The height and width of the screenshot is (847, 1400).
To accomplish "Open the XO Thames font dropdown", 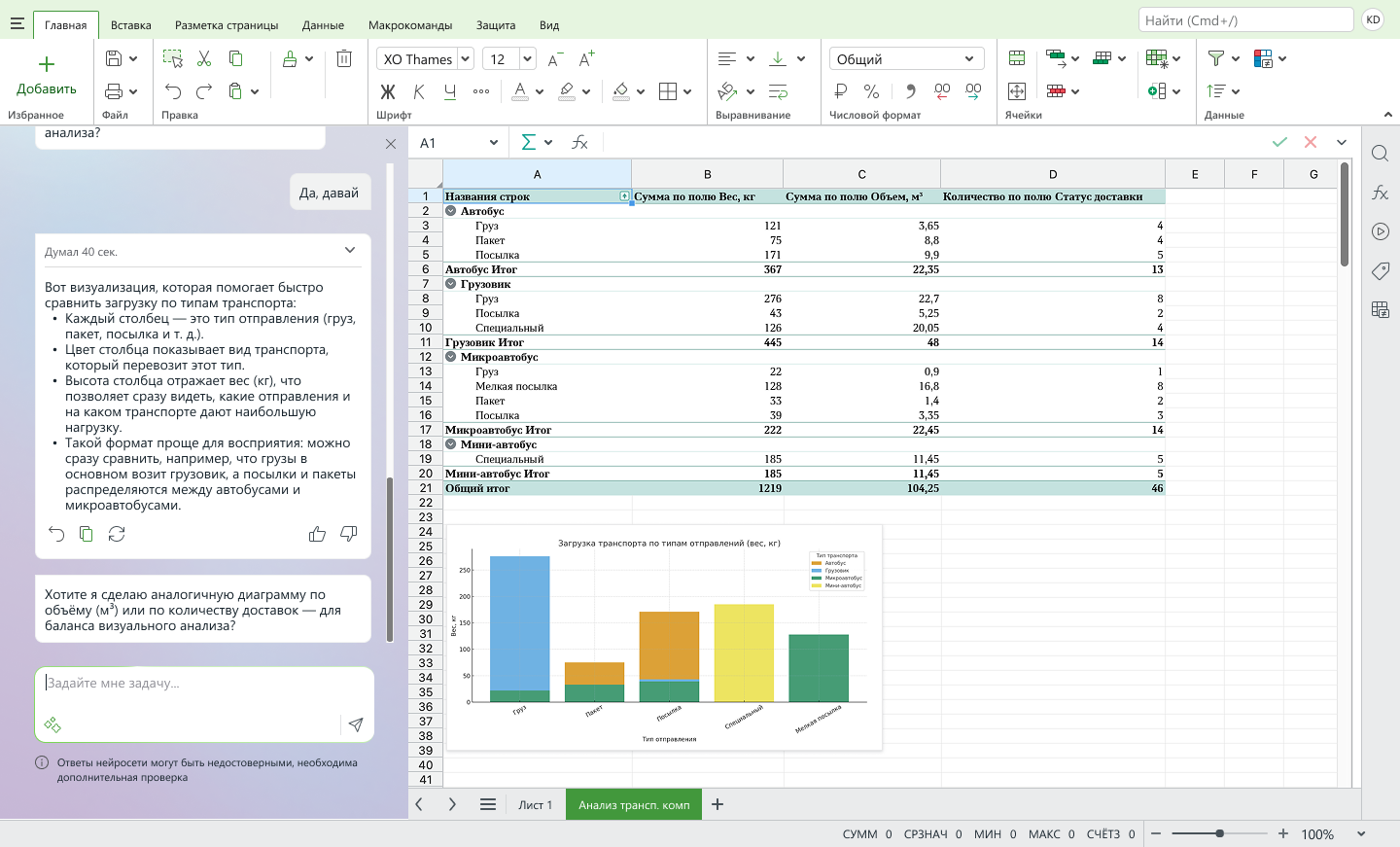I will coord(465,59).
